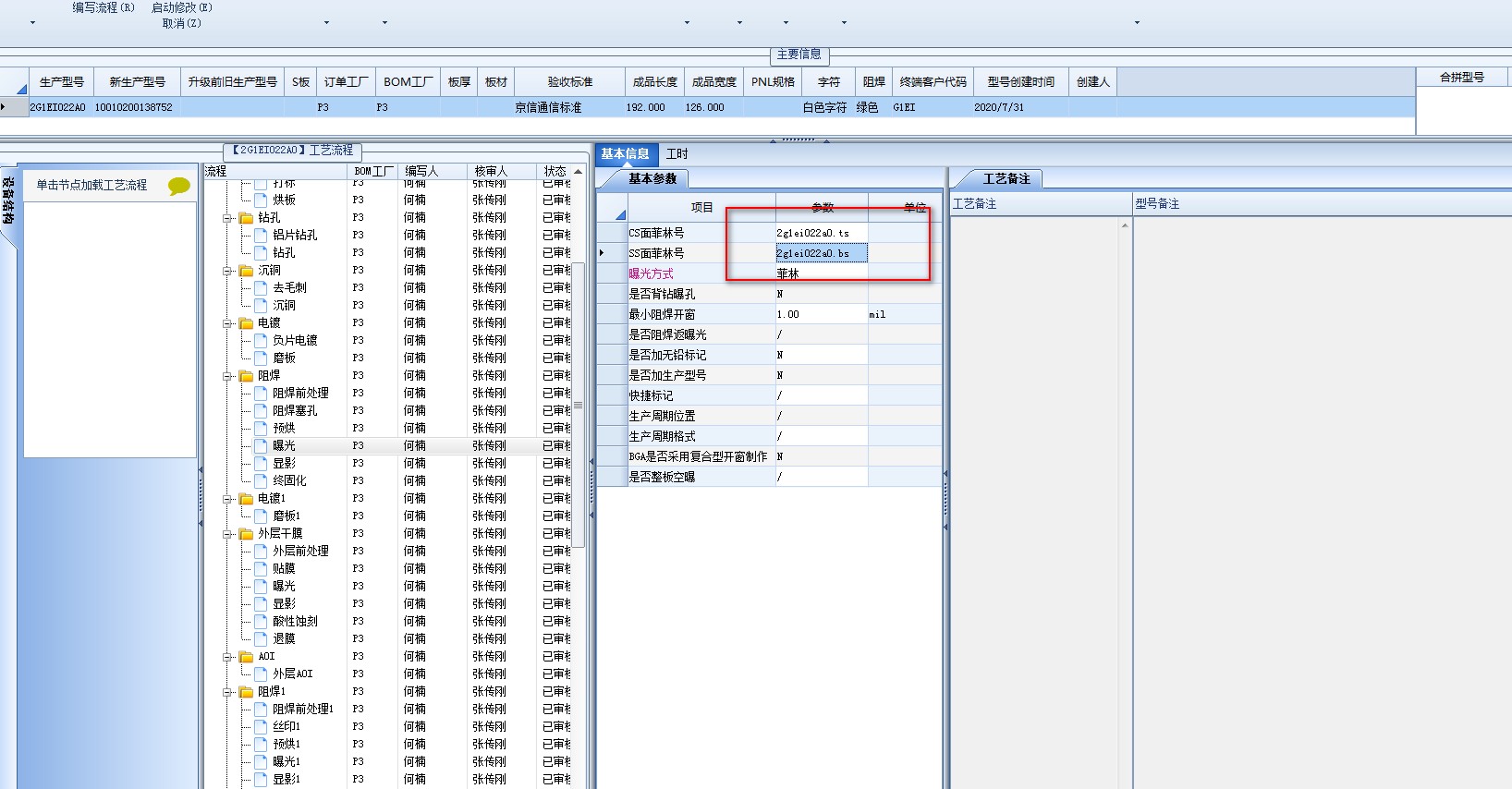This screenshot has height=789, width=1512.
Task: Click the AOI folder icon
Action: tap(246, 657)
